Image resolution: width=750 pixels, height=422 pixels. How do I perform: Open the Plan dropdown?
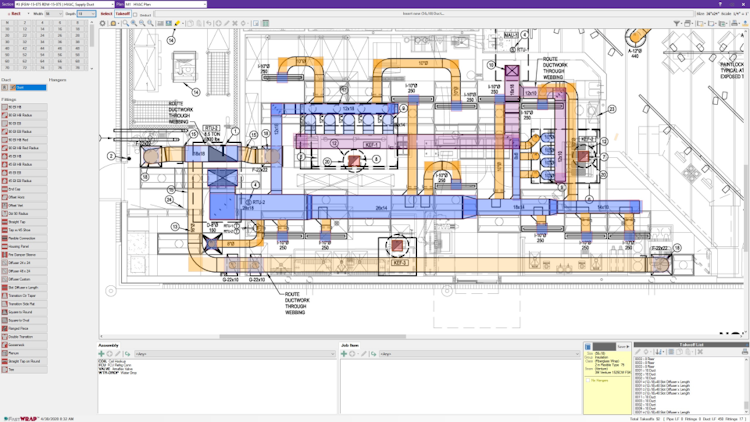tap(165, 4)
